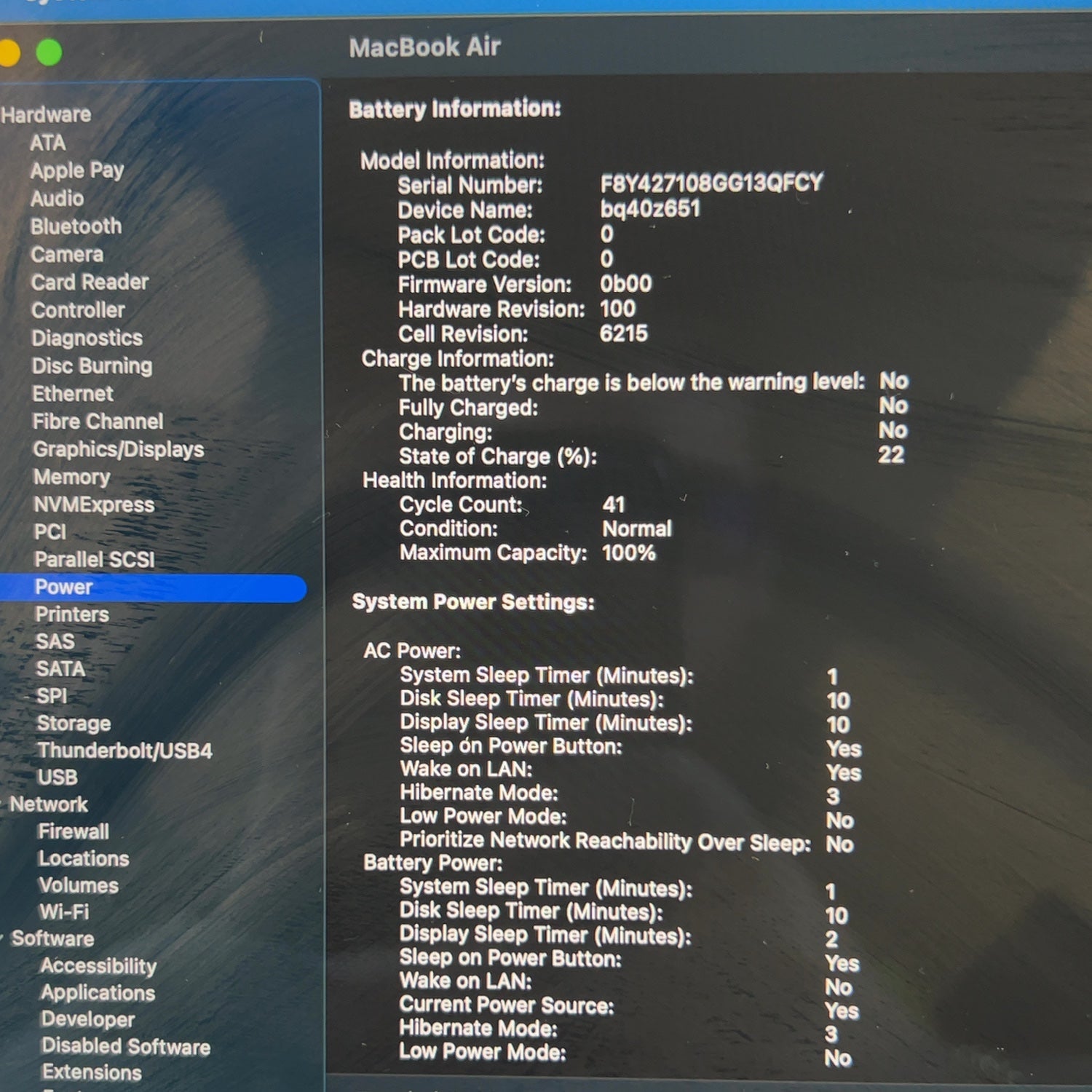Click the AC Power subheading
The height and width of the screenshot is (1092, 1092).
[412, 651]
